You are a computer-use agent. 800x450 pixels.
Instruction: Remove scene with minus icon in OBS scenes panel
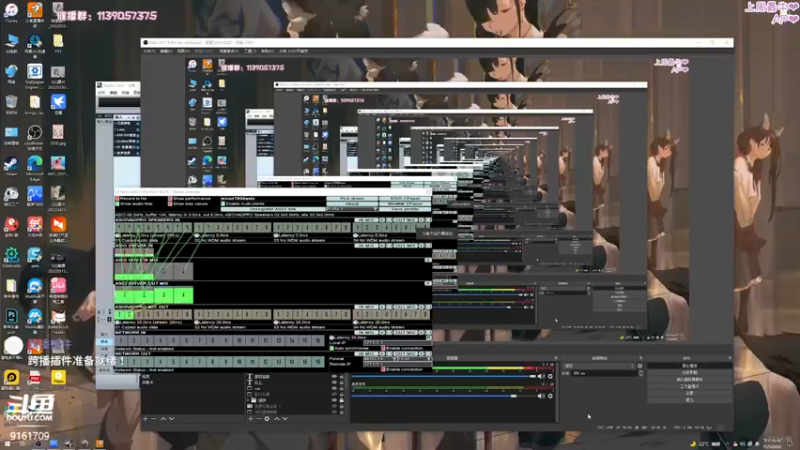tap(154, 418)
